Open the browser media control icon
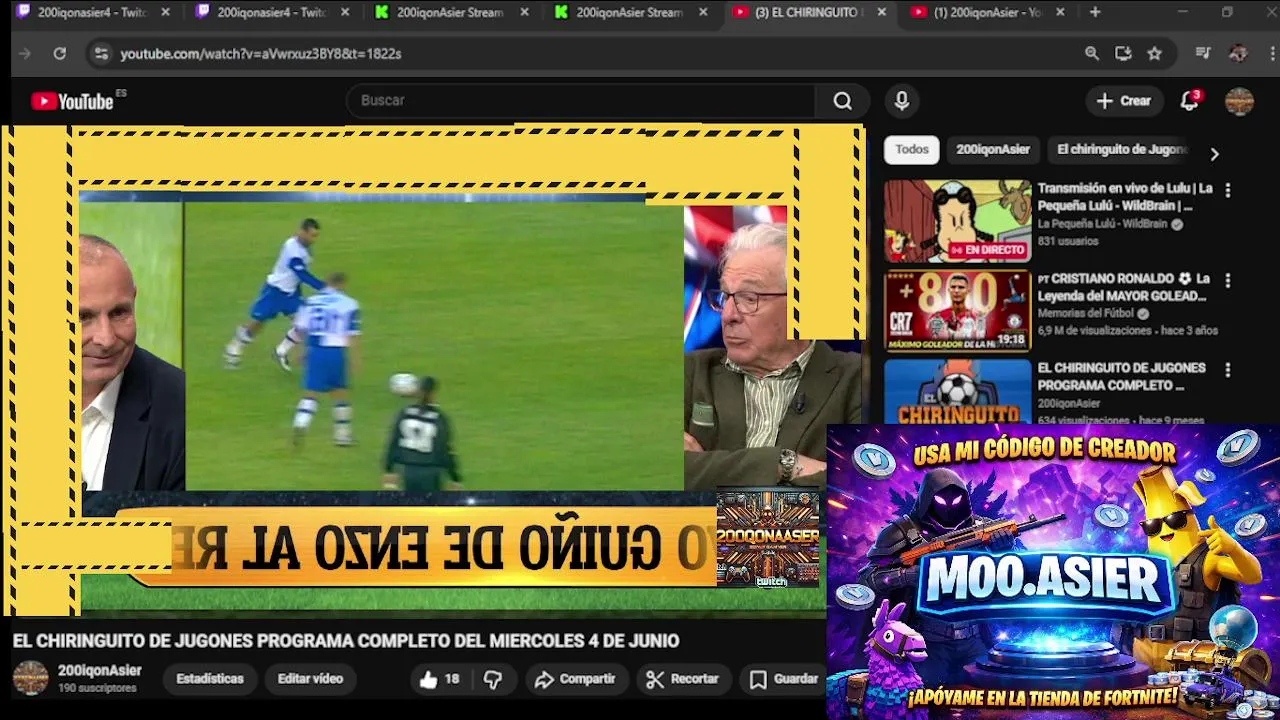 pos(1203,54)
